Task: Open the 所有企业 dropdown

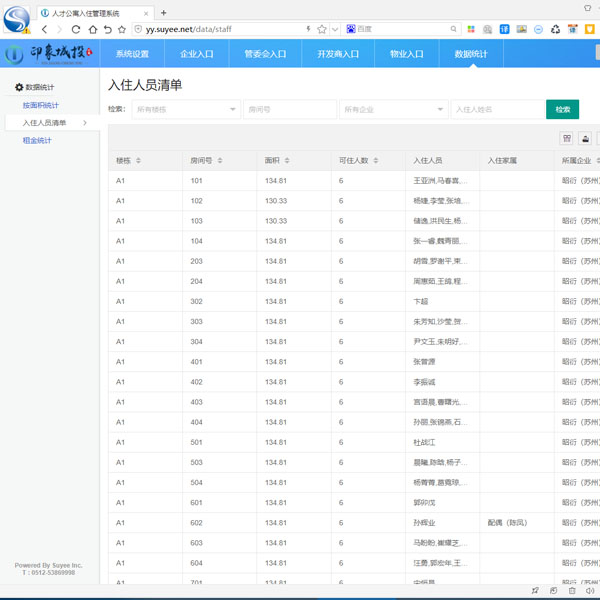Action: coord(393,109)
